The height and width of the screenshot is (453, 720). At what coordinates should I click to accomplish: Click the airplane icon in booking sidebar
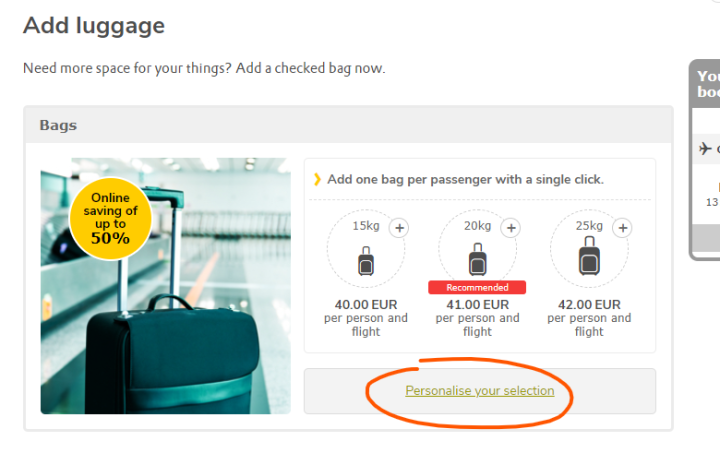point(705,149)
